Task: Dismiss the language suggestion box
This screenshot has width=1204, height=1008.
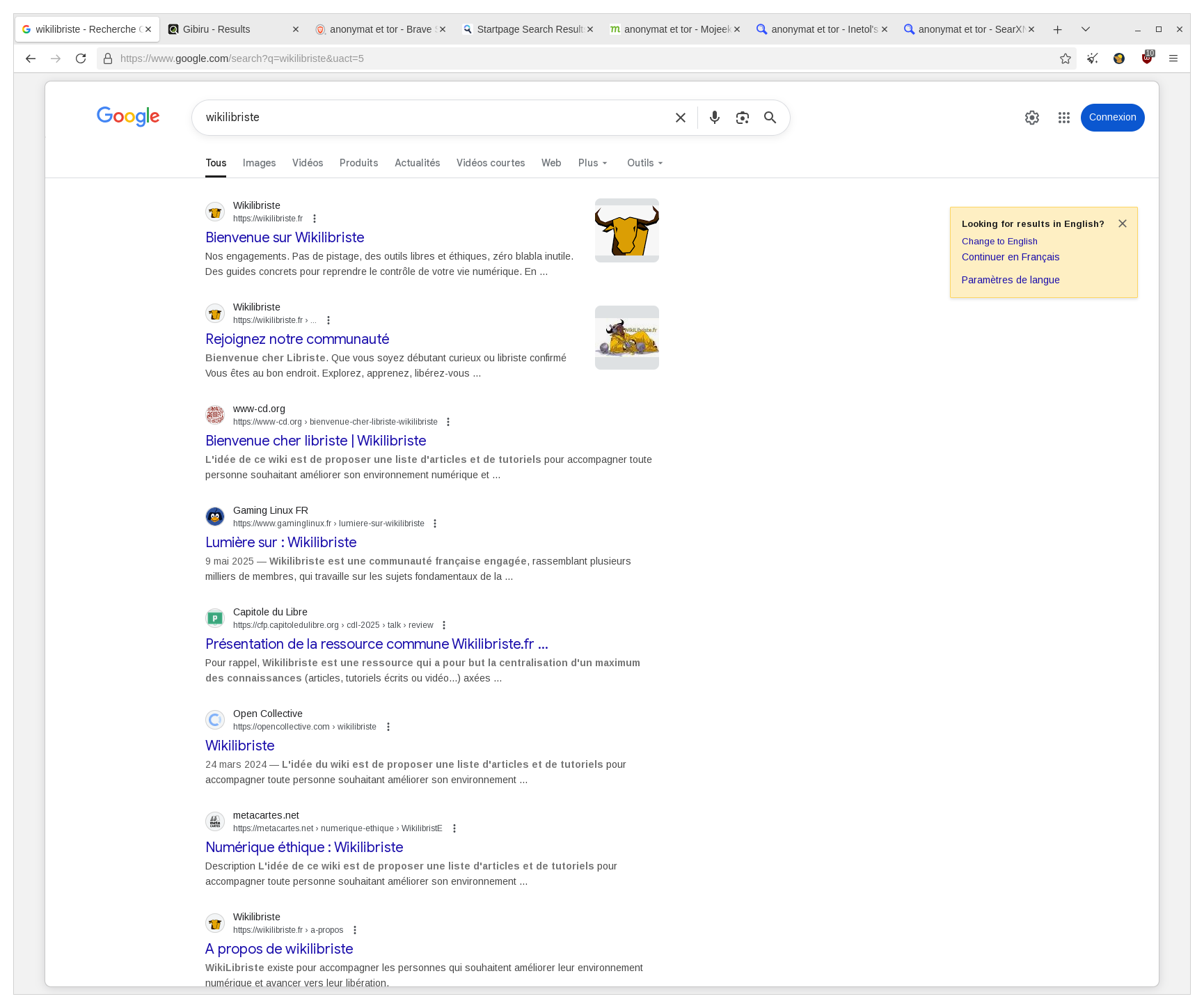Action: click(x=1123, y=223)
